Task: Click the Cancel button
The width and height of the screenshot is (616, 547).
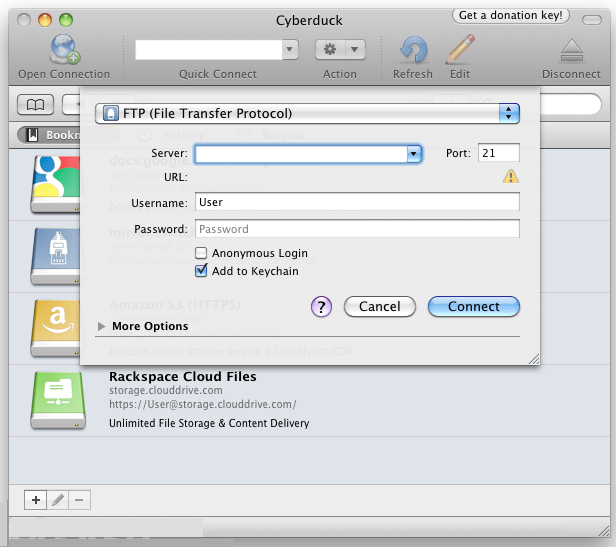Action: point(380,307)
